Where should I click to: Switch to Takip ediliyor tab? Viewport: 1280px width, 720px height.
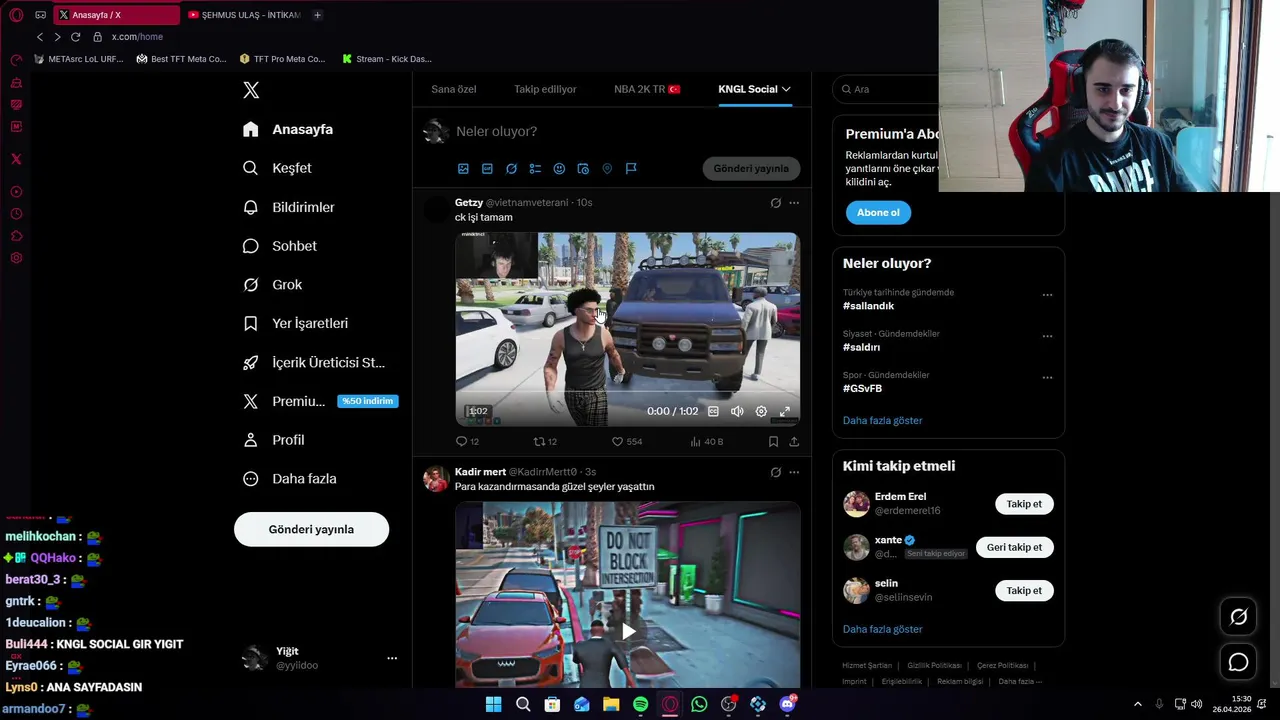pos(545,89)
